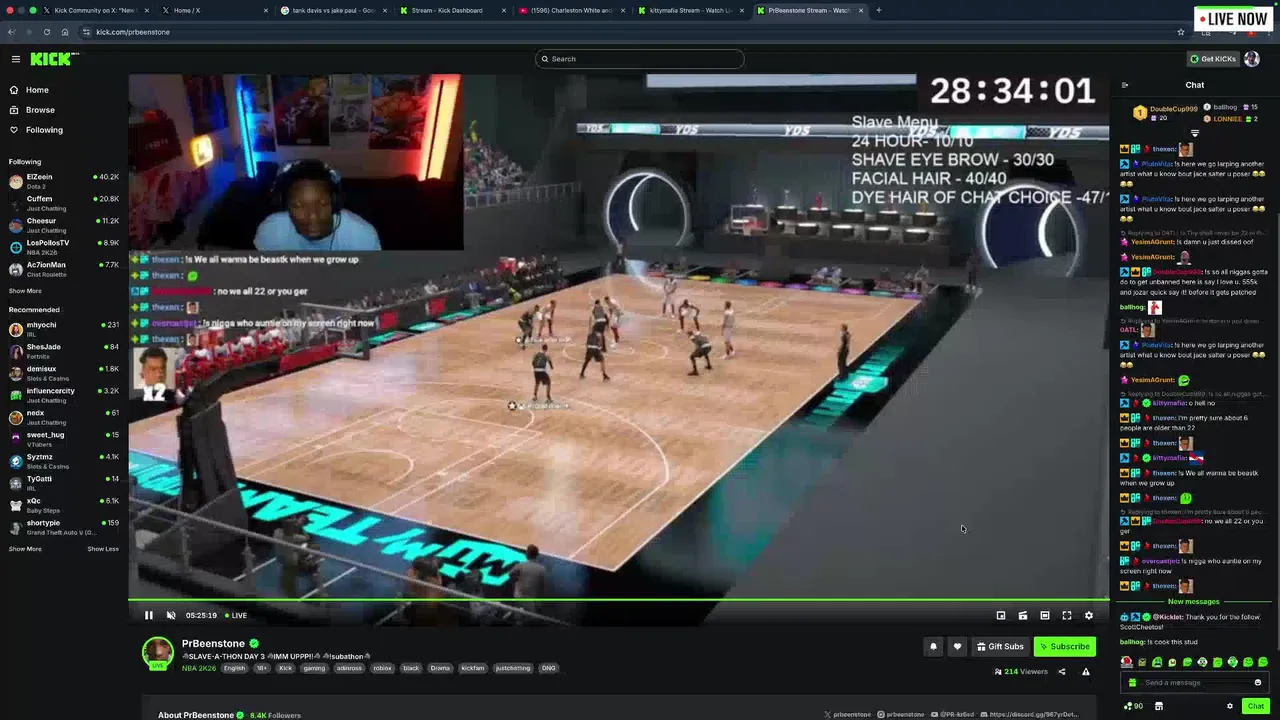Share the stream
Viewport: 1280px width, 720px height.
1062,672
